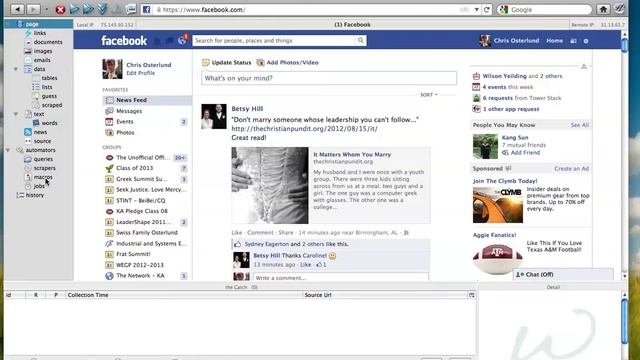640x360 pixels.
Task: Select the scraped item in sidebar
Action: click(52, 105)
